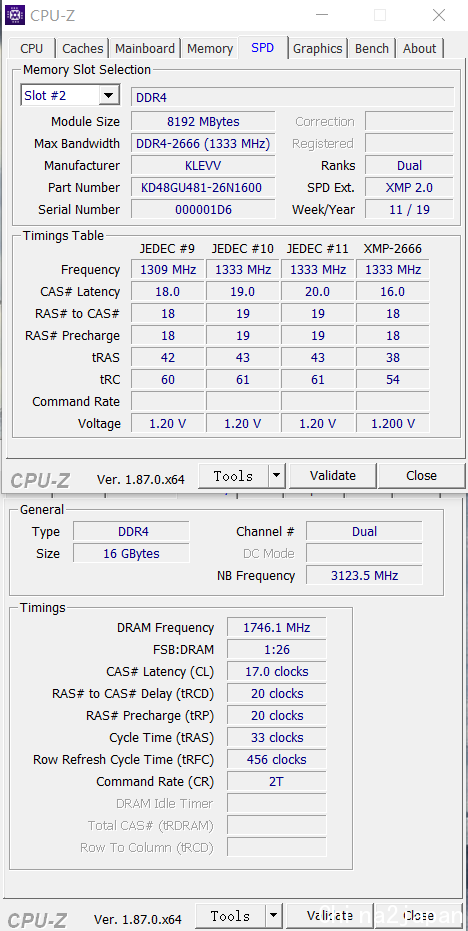Click the CPU-Z app icon in title bar
The height and width of the screenshot is (931, 468).
[x=15, y=15]
